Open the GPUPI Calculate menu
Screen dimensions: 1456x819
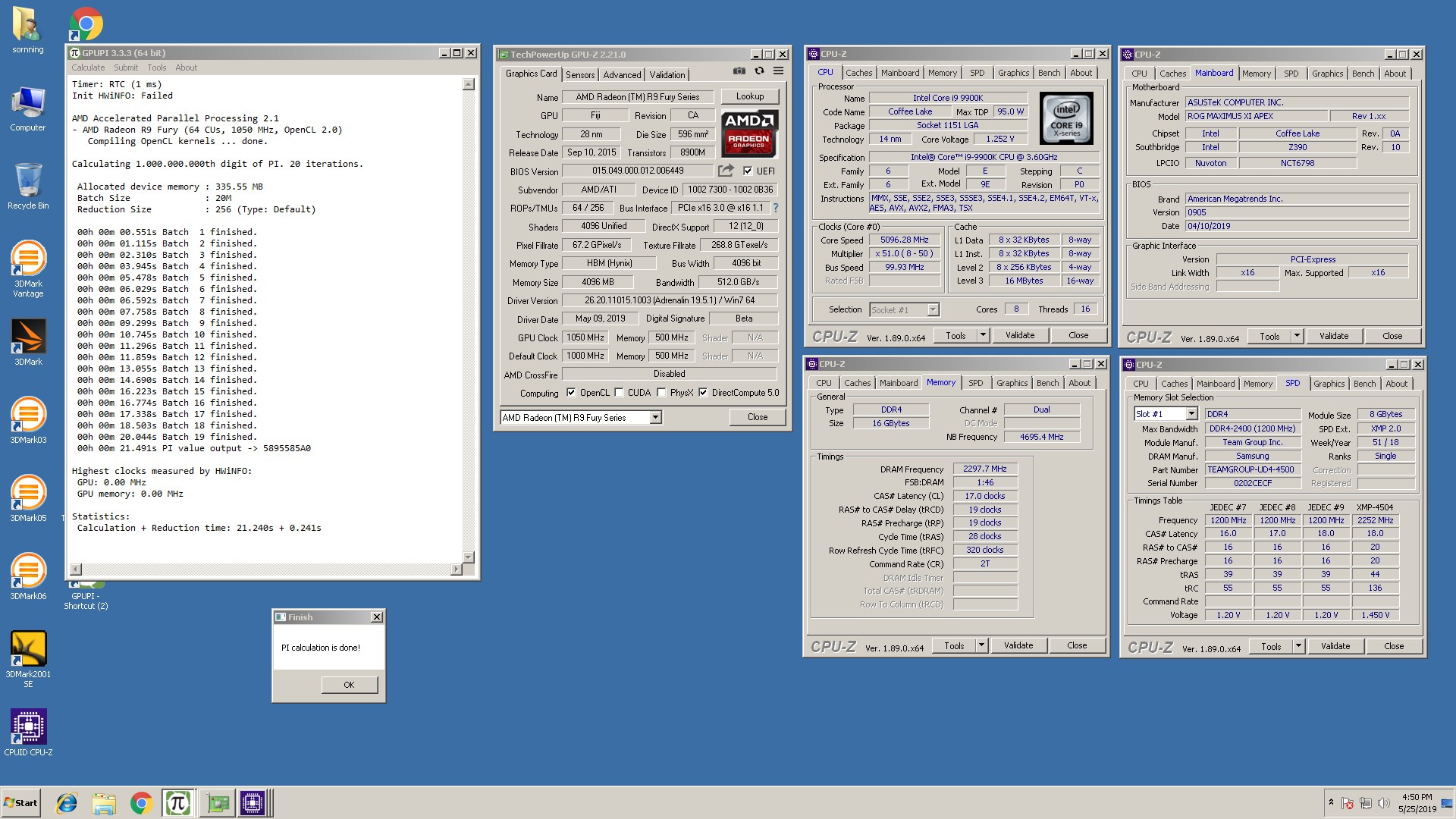88,67
